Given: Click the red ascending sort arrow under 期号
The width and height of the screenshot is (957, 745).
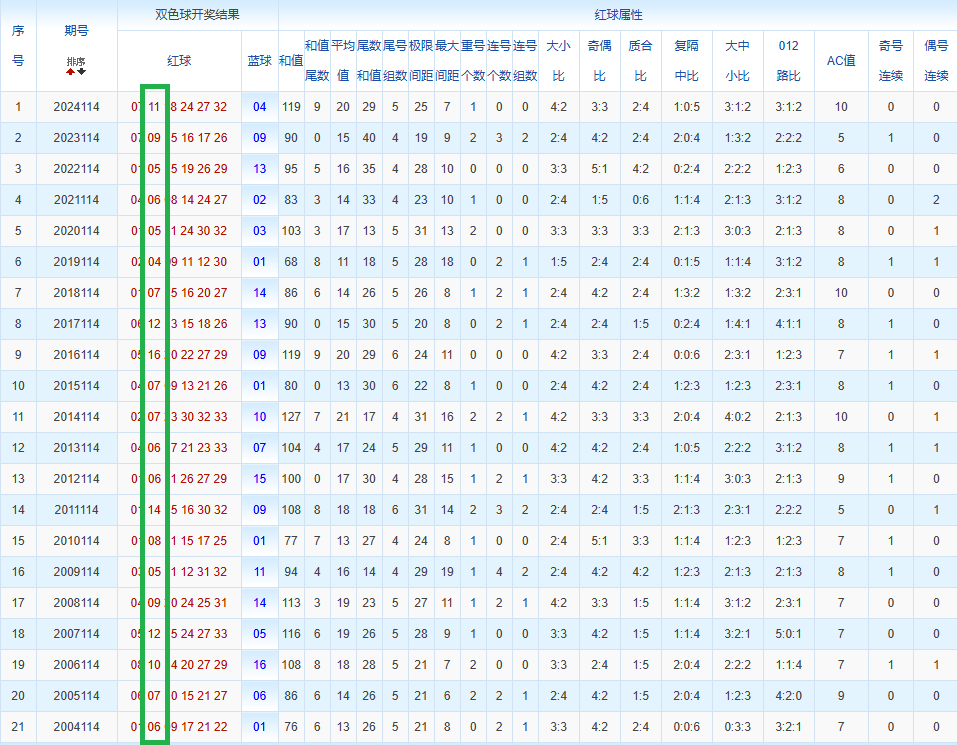Looking at the screenshot, I should [71, 71].
